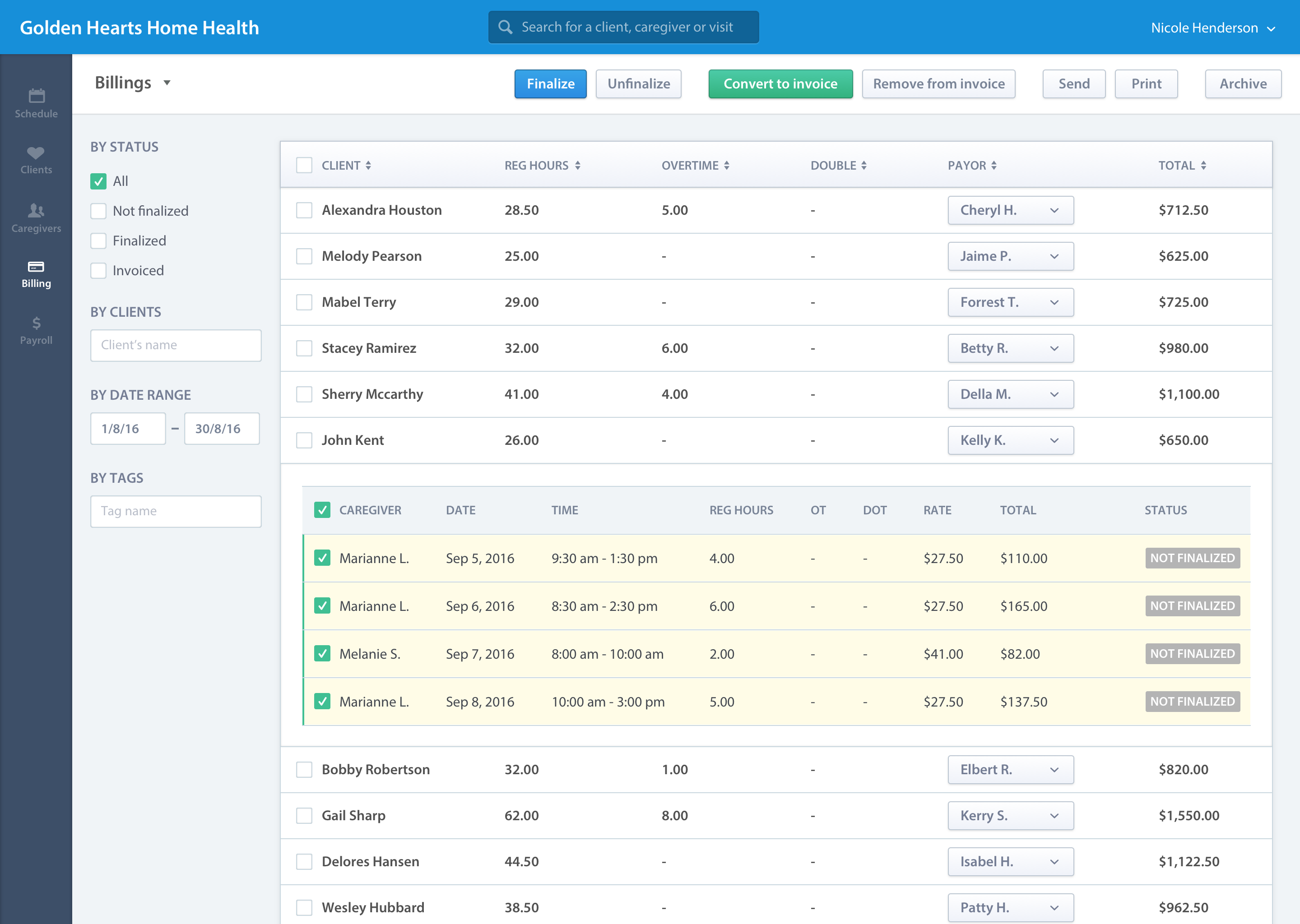This screenshot has width=1300, height=924.
Task: Click Convert to invoice button
Action: [780, 83]
